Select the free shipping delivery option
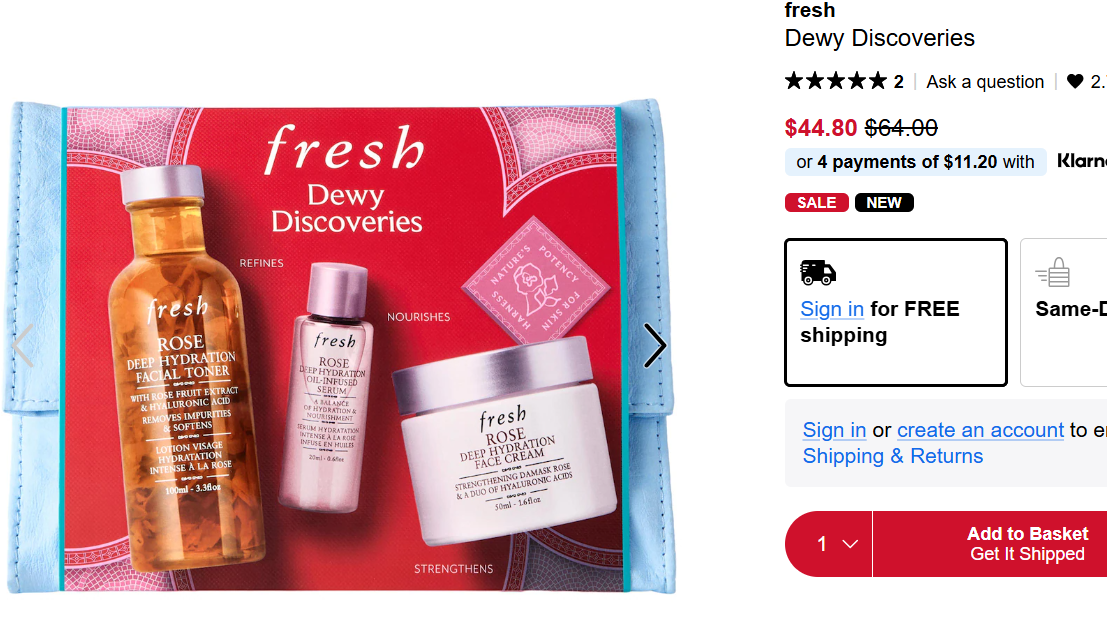 tap(896, 312)
